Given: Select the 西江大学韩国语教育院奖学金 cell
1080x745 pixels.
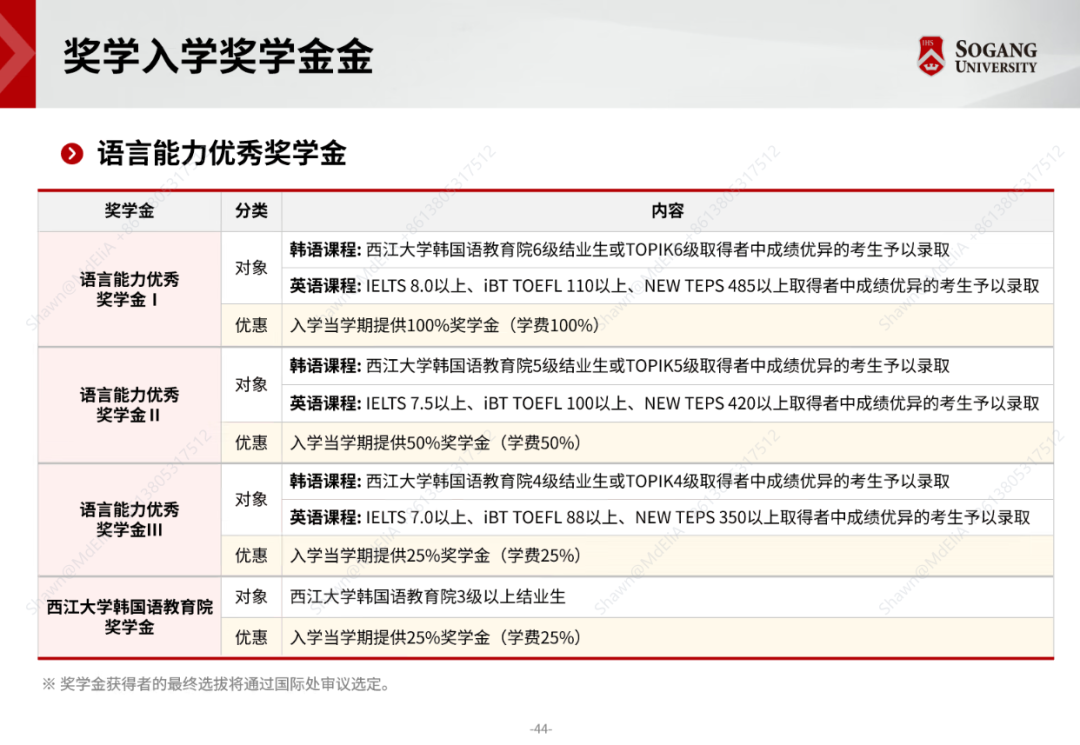Looking at the screenshot, I should (129, 617).
